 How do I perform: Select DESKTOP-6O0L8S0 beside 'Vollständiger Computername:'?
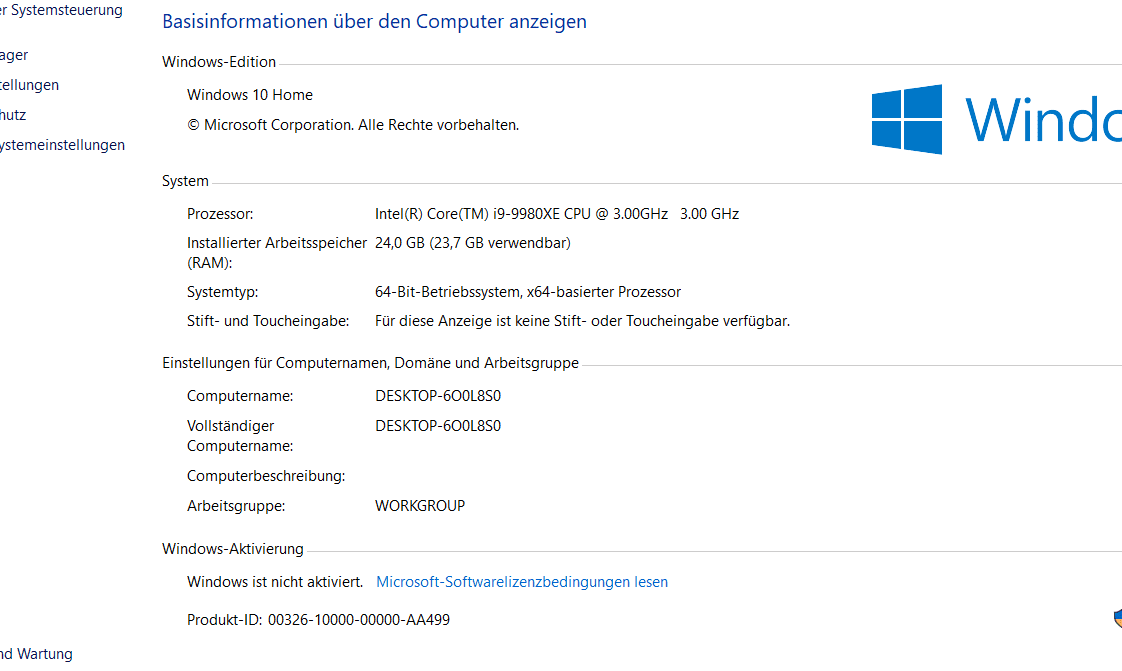tap(438, 426)
